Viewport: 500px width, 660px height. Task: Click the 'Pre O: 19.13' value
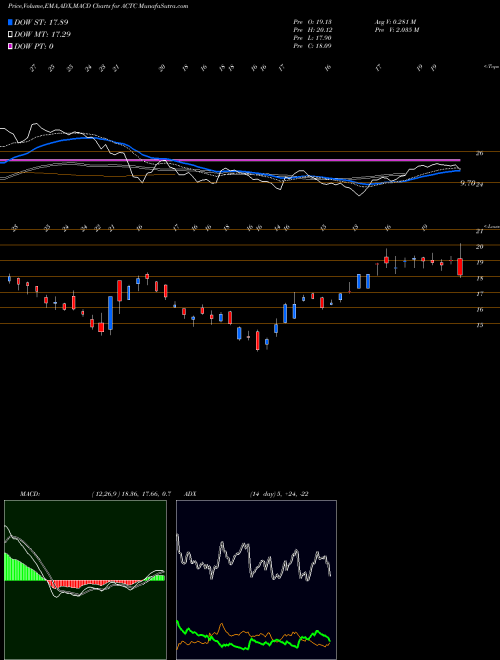[x=312, y=22]
